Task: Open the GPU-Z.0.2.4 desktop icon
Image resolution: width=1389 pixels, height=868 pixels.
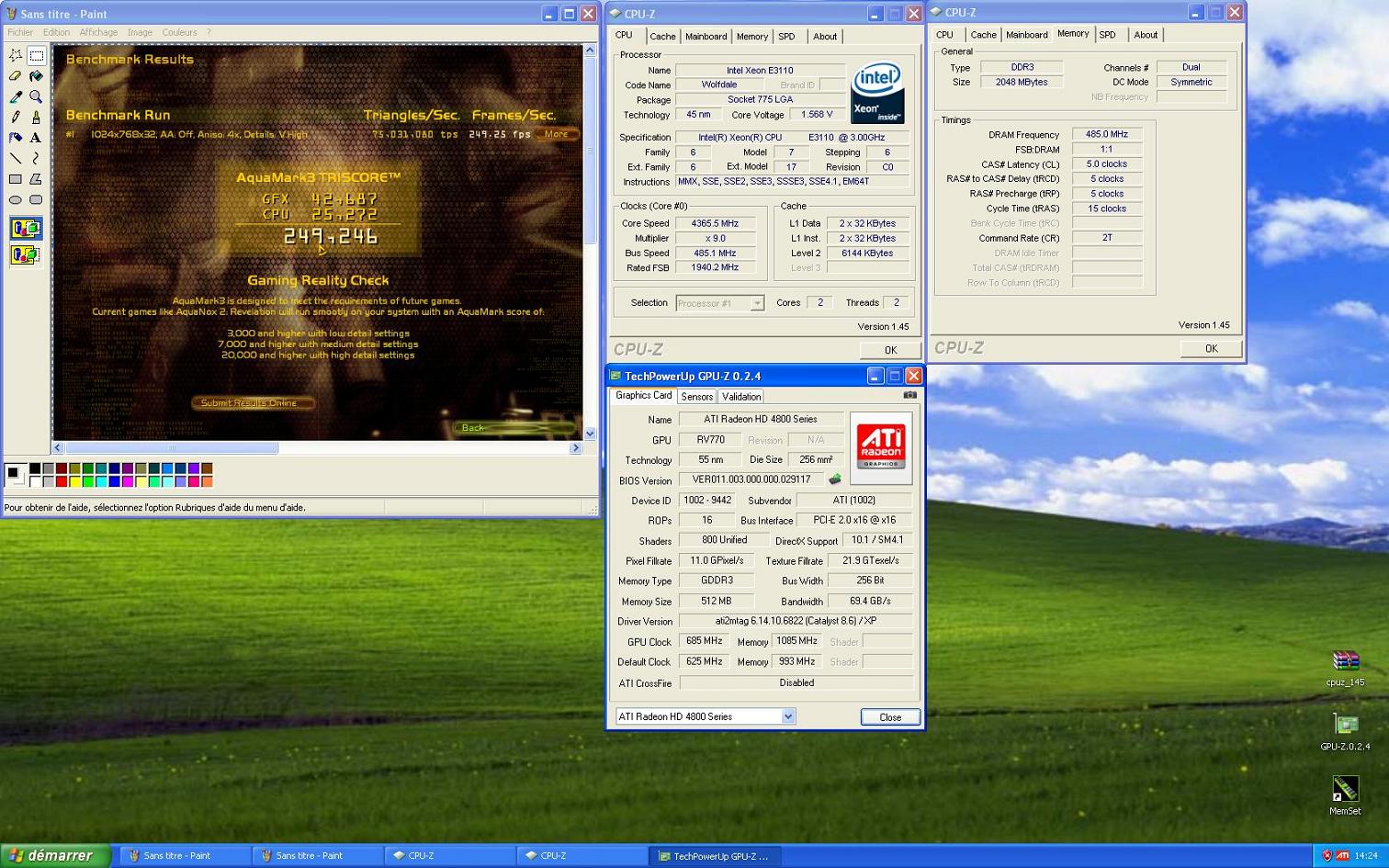Action: coord(1345,733)
